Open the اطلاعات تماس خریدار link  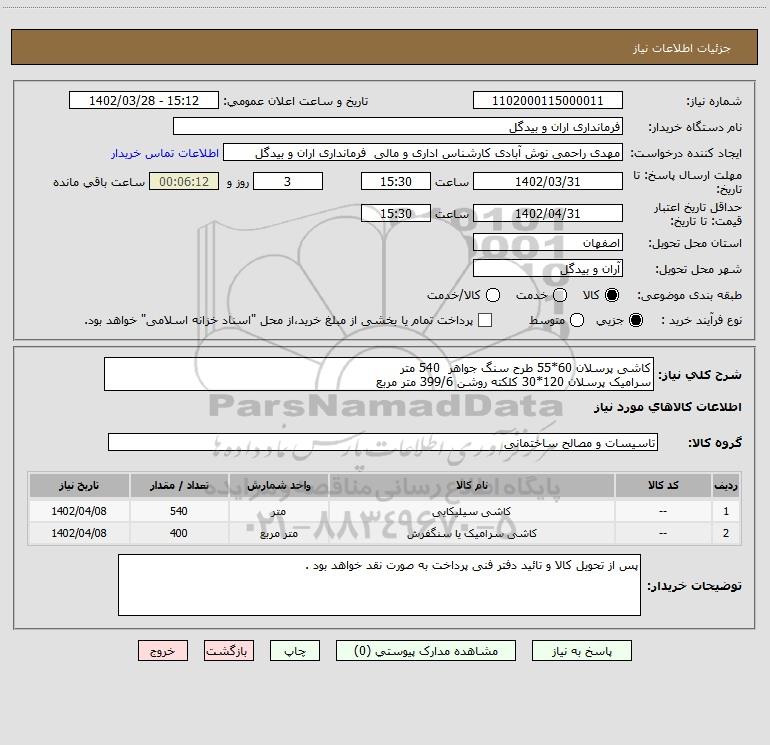[165, 153]
